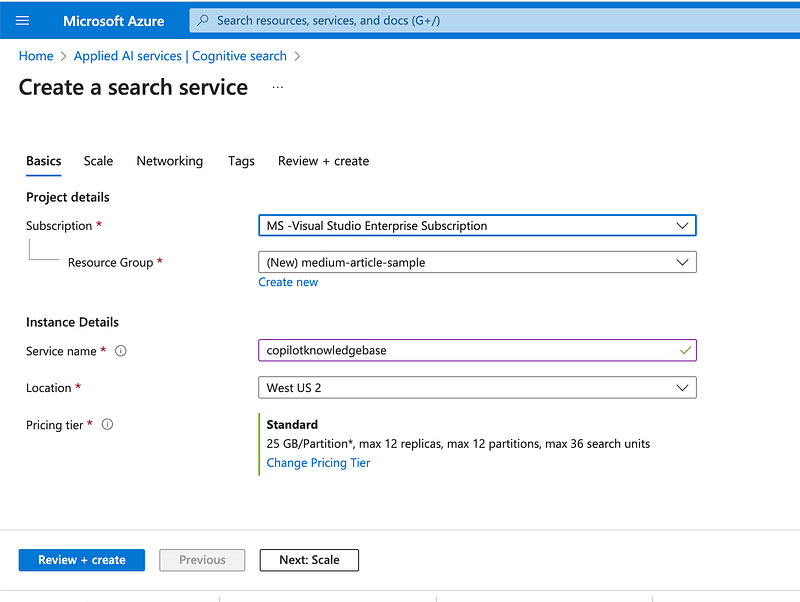Open the ellipsis more options menu

[x=278, y=87]
